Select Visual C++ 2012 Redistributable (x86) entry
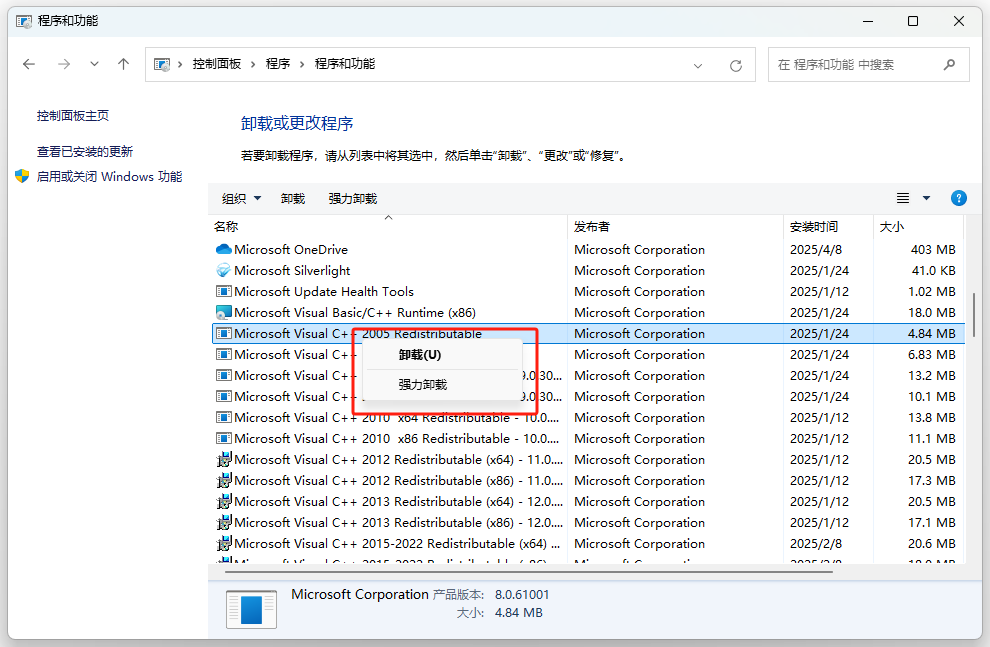Viewport: 990px width, 647px height. tap(588, 480)
